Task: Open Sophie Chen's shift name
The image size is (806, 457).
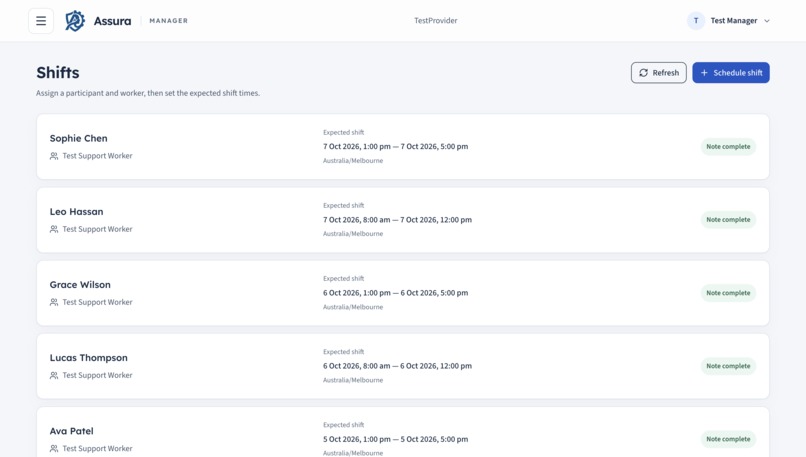Action: [x=79, y=138]
